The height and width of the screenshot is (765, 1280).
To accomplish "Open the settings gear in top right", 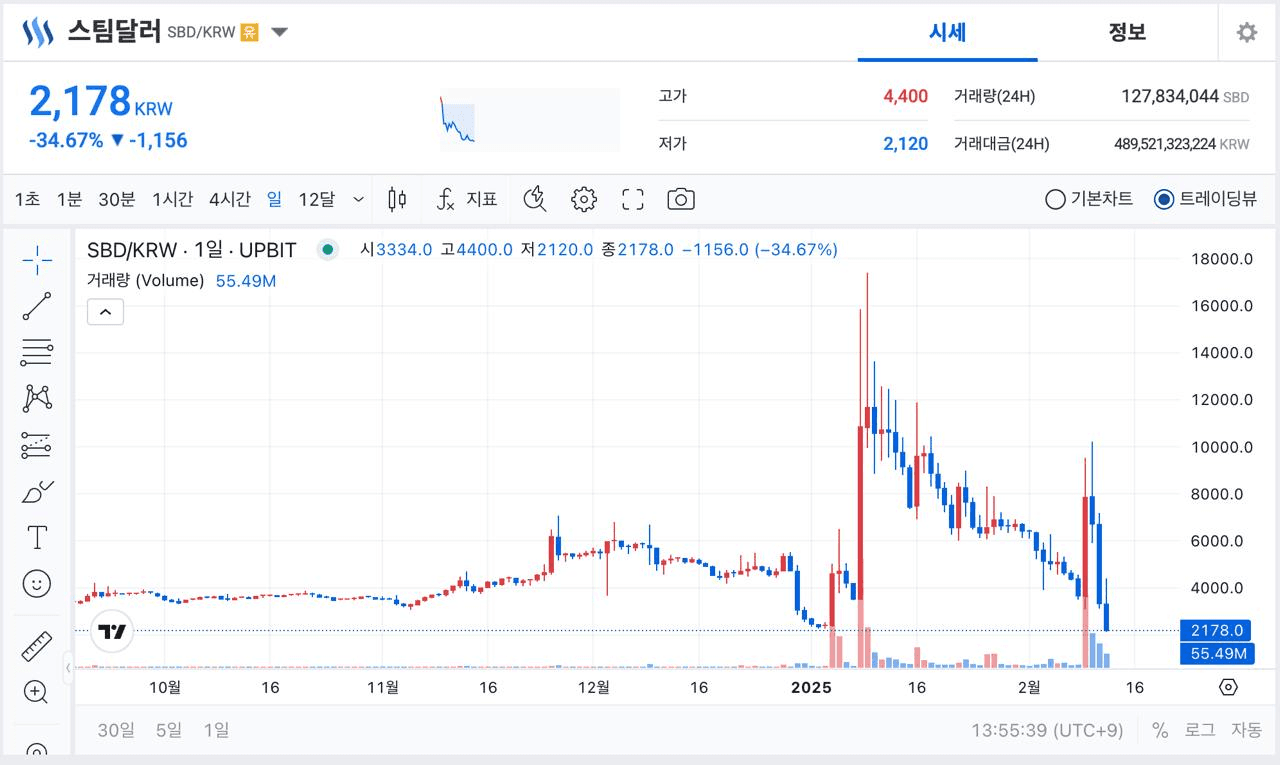I will pyautogui.click(x=1246, y=32).
